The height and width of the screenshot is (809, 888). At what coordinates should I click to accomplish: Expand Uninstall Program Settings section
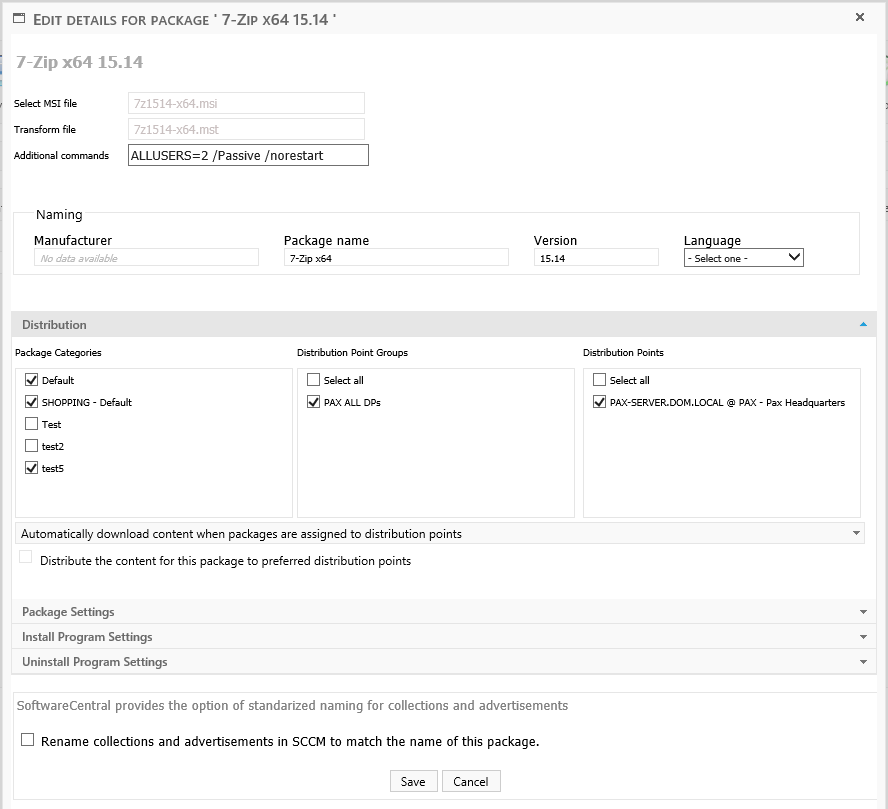(x=440, y=662)
